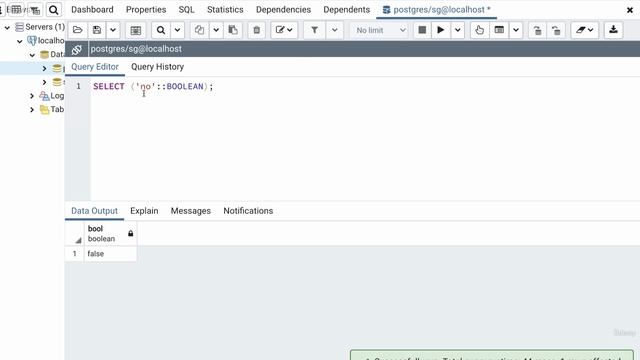Click the Explain query icon
This screenshot has height=360, width=640.
click(480, 30)
